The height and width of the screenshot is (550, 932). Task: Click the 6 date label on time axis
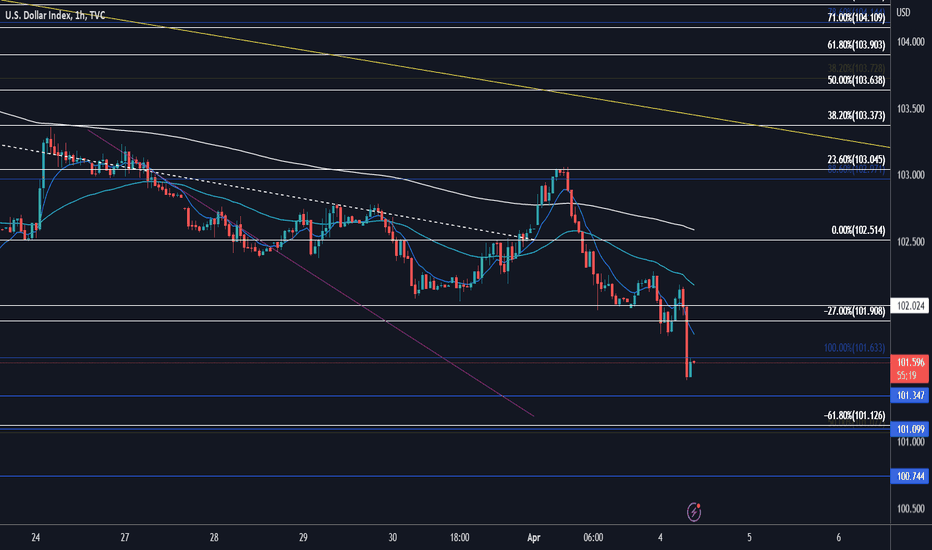pos(839,538)
